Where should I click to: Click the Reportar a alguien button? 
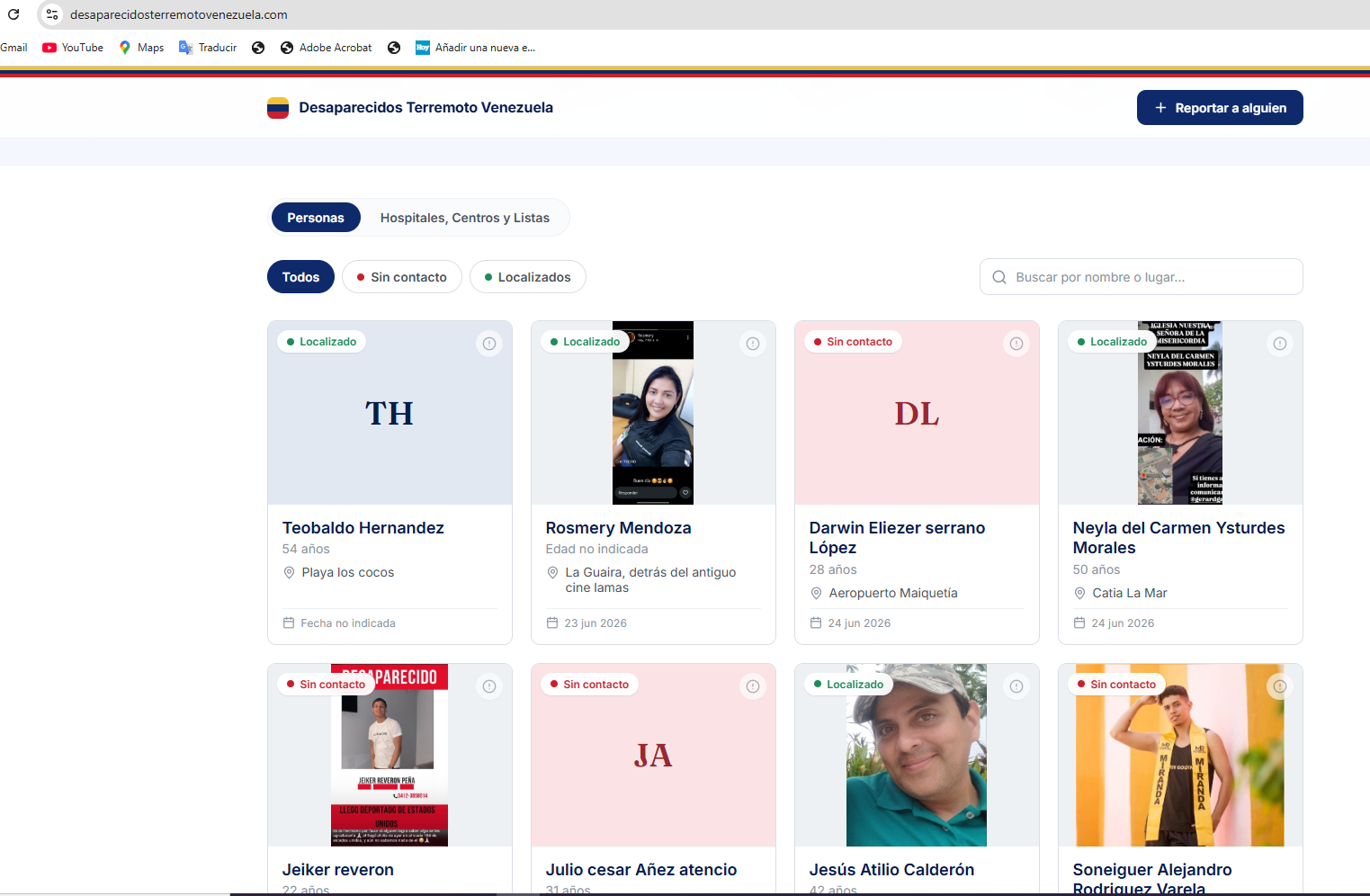1220,108
